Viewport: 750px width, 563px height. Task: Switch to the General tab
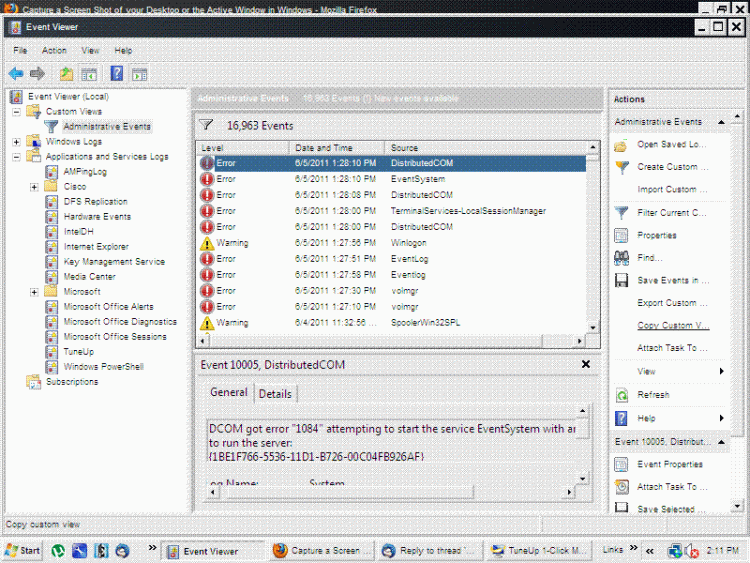click(229, 392)
